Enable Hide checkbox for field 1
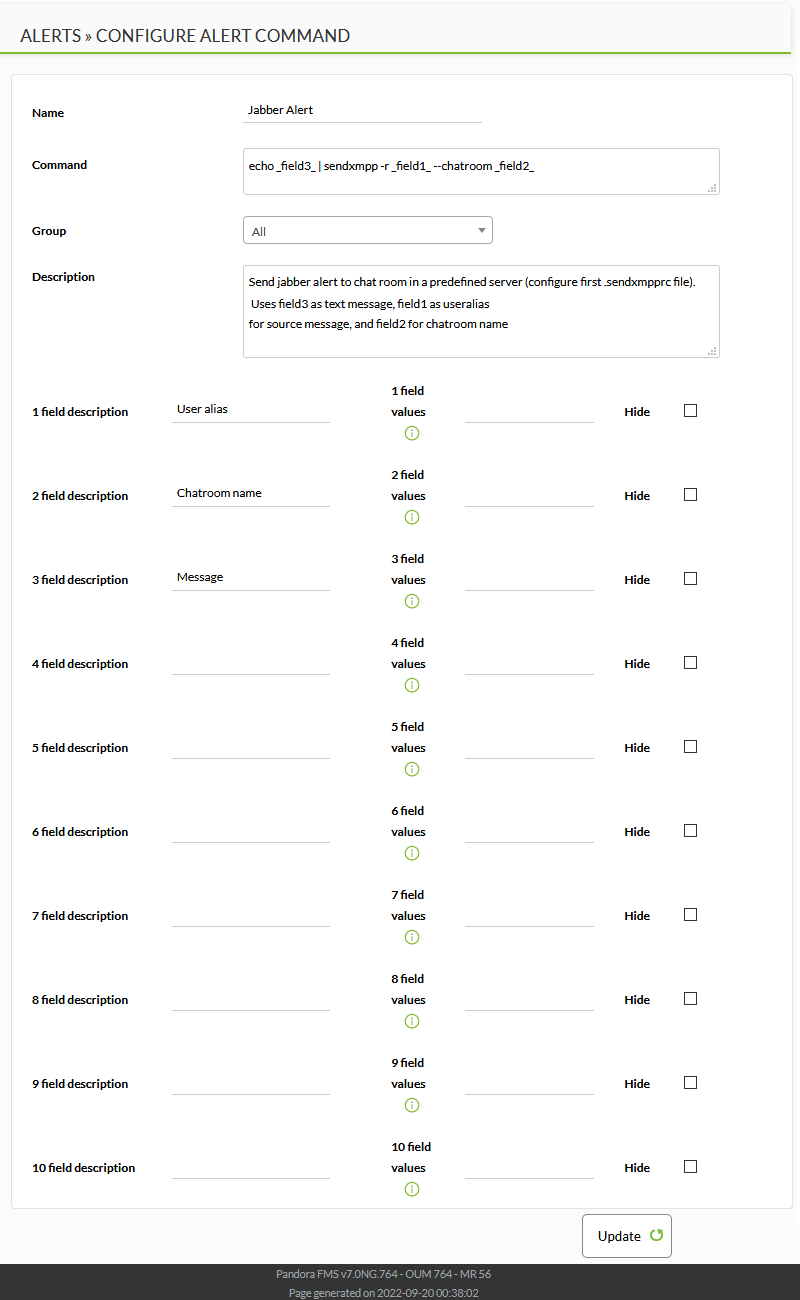800x1300 pixels. pos(690,410)
